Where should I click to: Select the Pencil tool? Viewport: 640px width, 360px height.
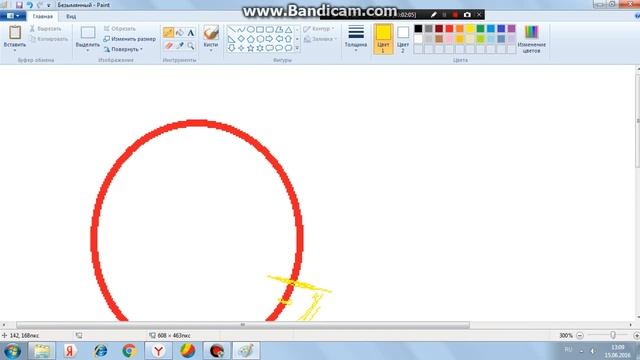point(168,33)
